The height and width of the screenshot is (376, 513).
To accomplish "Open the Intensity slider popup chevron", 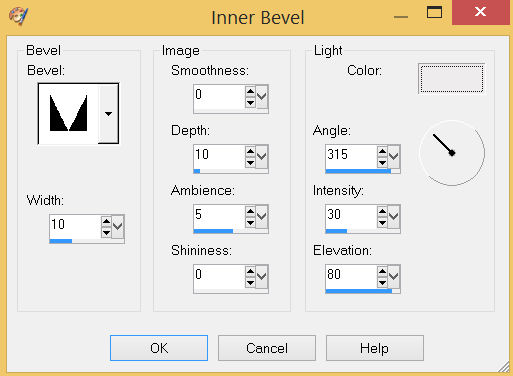I will [394, 217].
